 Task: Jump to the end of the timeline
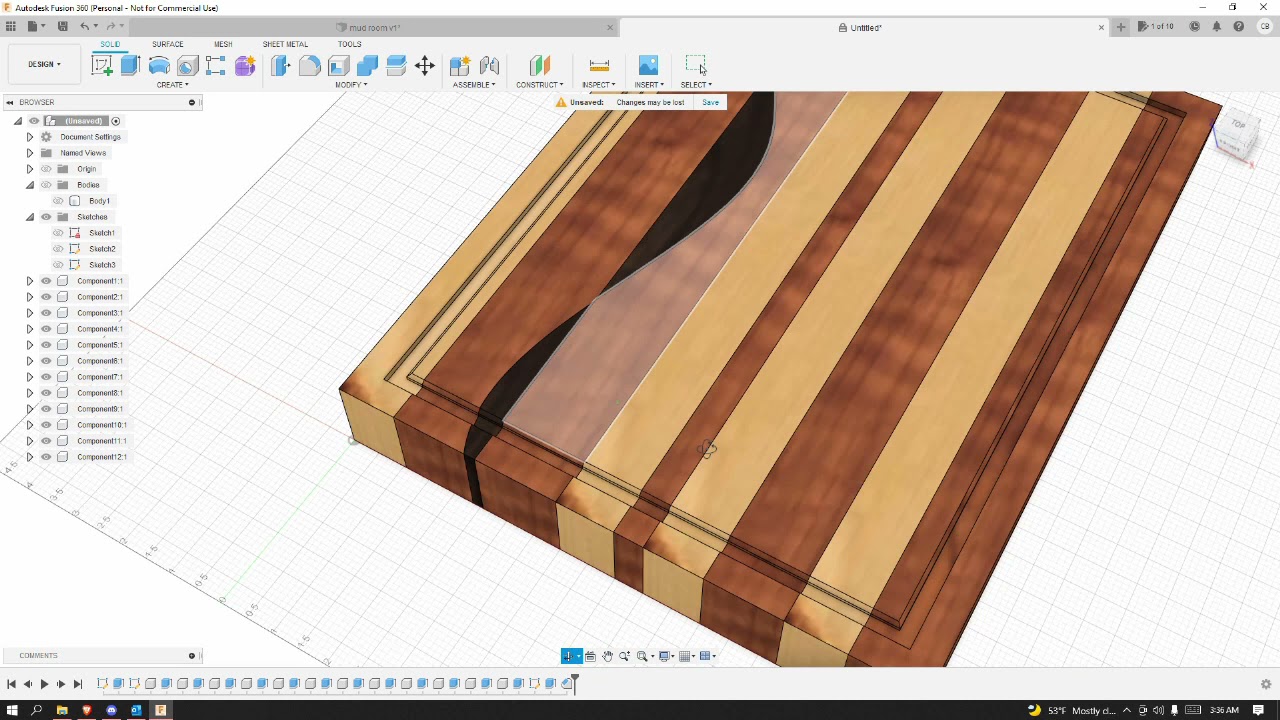pos(78,684)
